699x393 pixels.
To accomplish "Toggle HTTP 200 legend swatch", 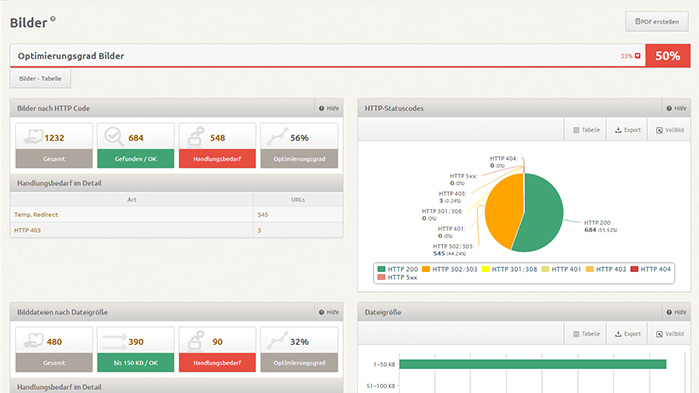I will click(x=381, y=269).
